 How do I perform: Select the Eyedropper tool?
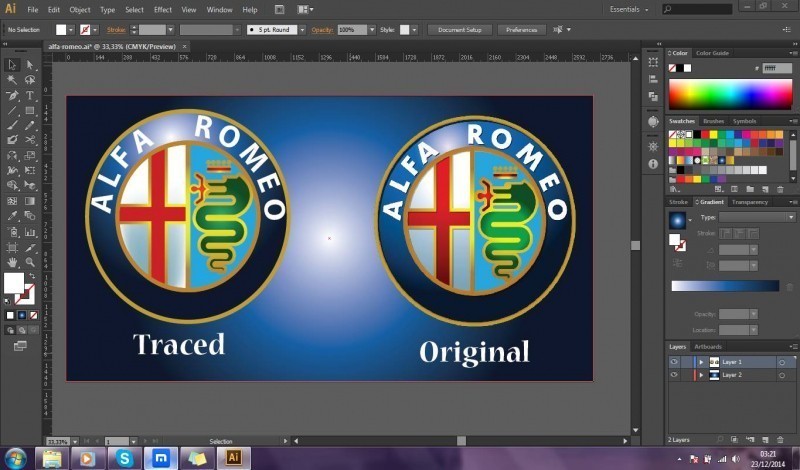point(12,216)
